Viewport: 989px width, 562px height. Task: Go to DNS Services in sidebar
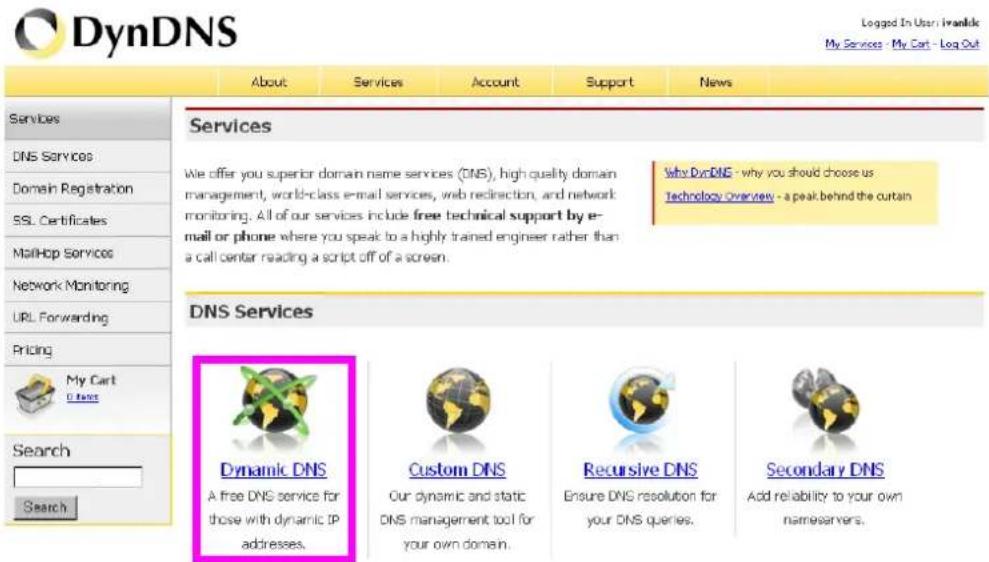tap(88, 156)
